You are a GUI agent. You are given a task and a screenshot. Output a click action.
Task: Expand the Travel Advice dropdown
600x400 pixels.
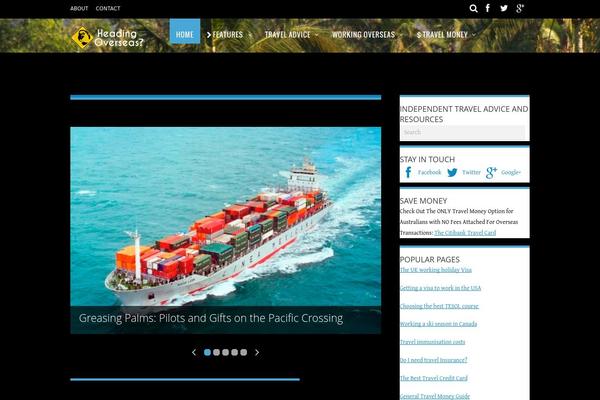[317, 35]
